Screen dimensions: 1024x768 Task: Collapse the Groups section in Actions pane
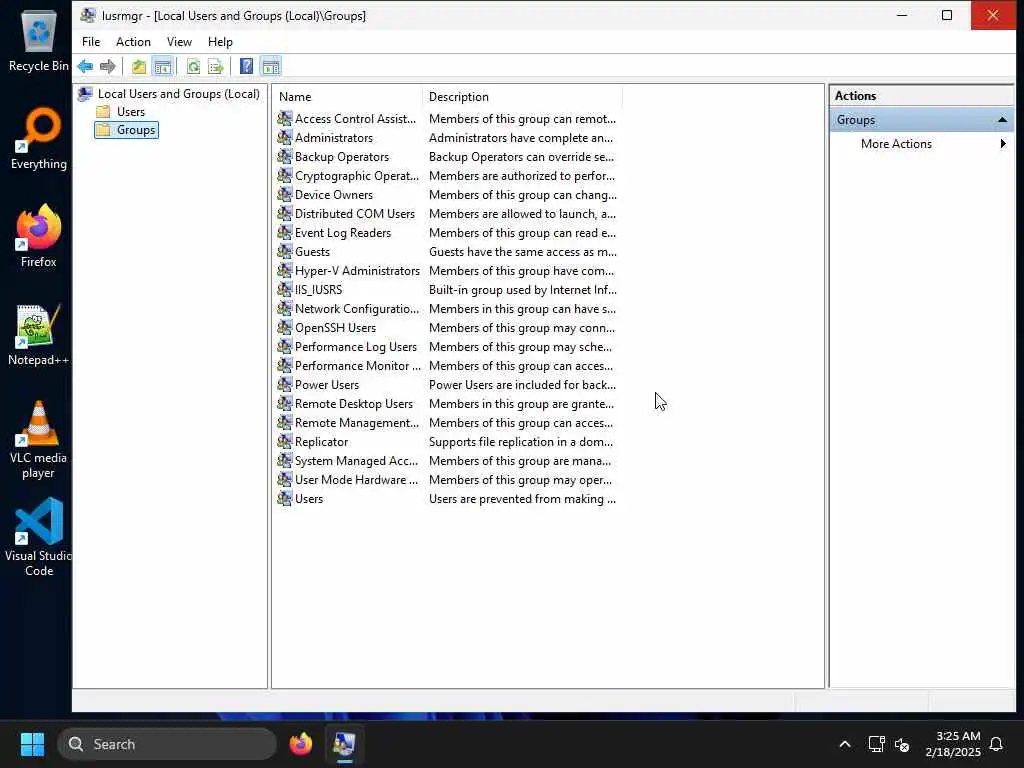click(1002, 120)
